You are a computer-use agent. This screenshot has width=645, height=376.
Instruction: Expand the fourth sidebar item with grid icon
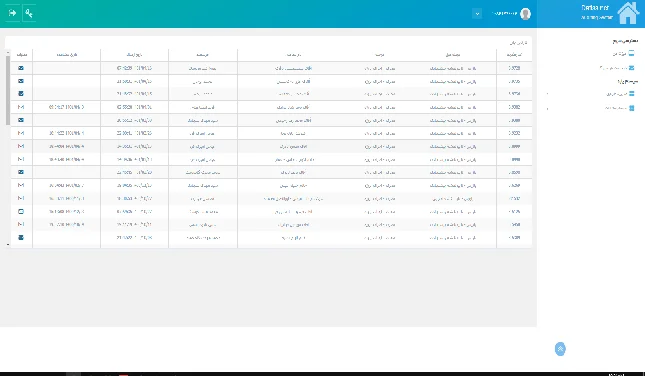[x=619, y=108]
